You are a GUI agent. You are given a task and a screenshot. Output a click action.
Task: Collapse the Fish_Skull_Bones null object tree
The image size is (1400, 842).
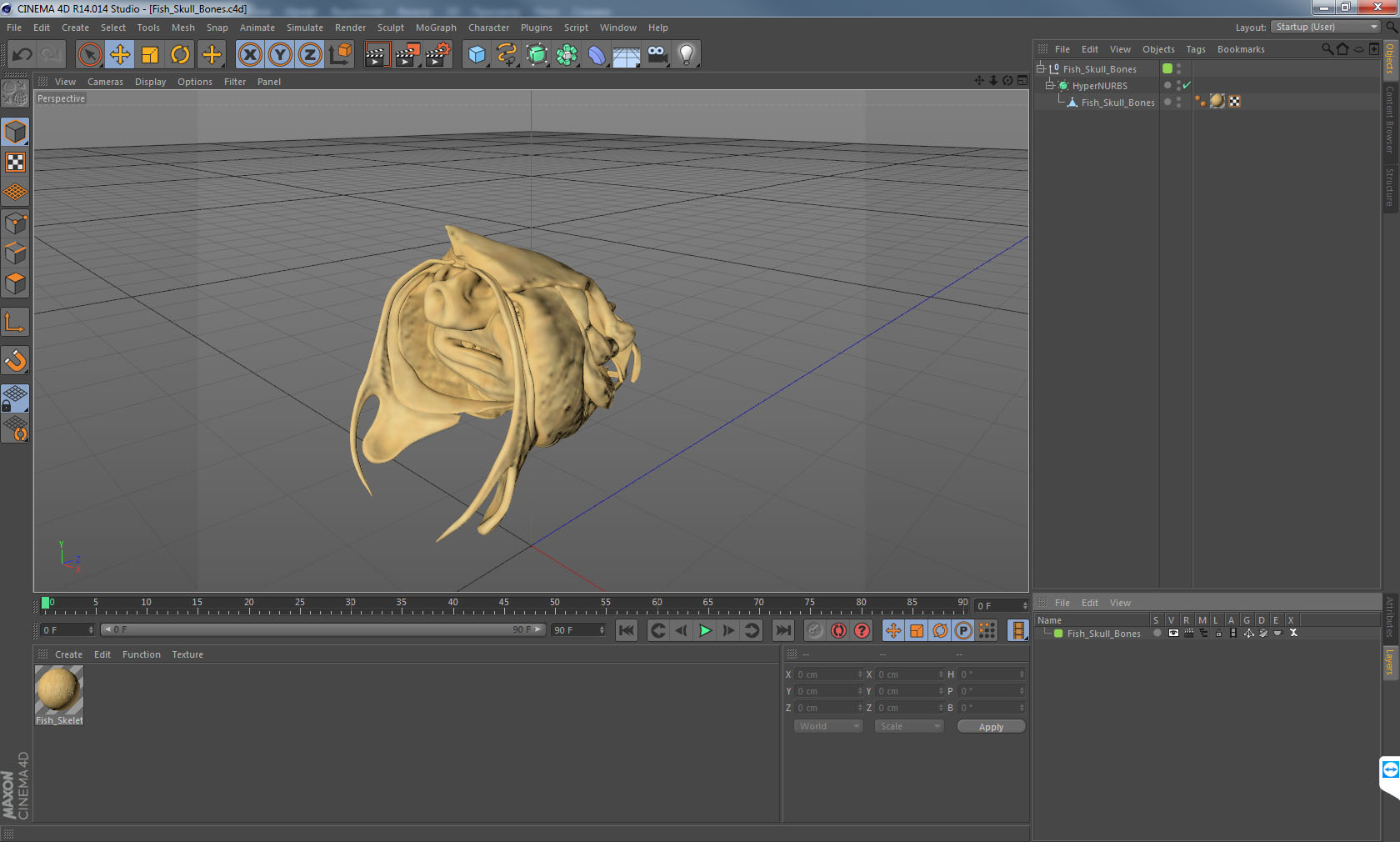click(x=1041, y=68)
